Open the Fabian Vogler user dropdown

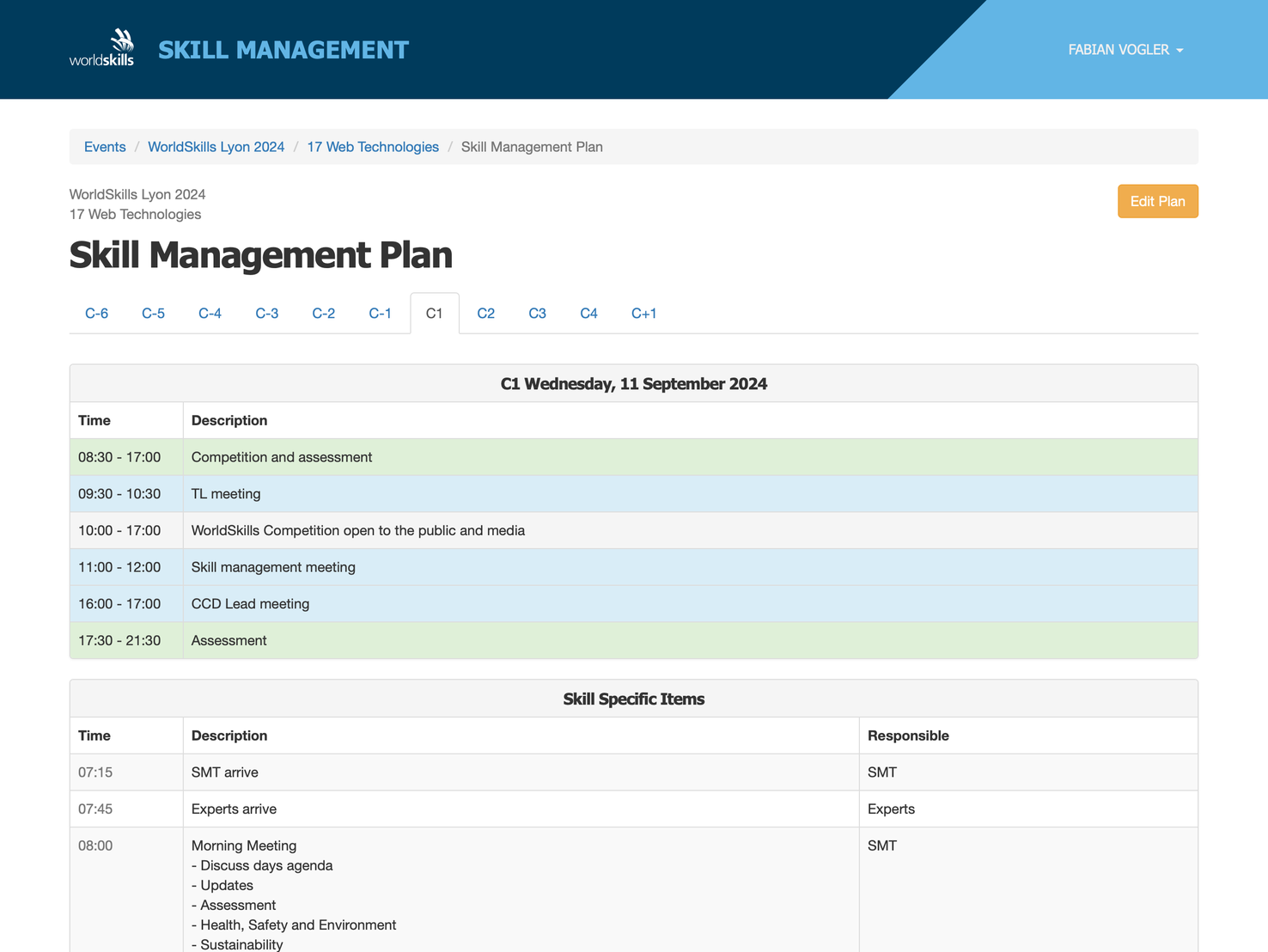[1125, 50]
